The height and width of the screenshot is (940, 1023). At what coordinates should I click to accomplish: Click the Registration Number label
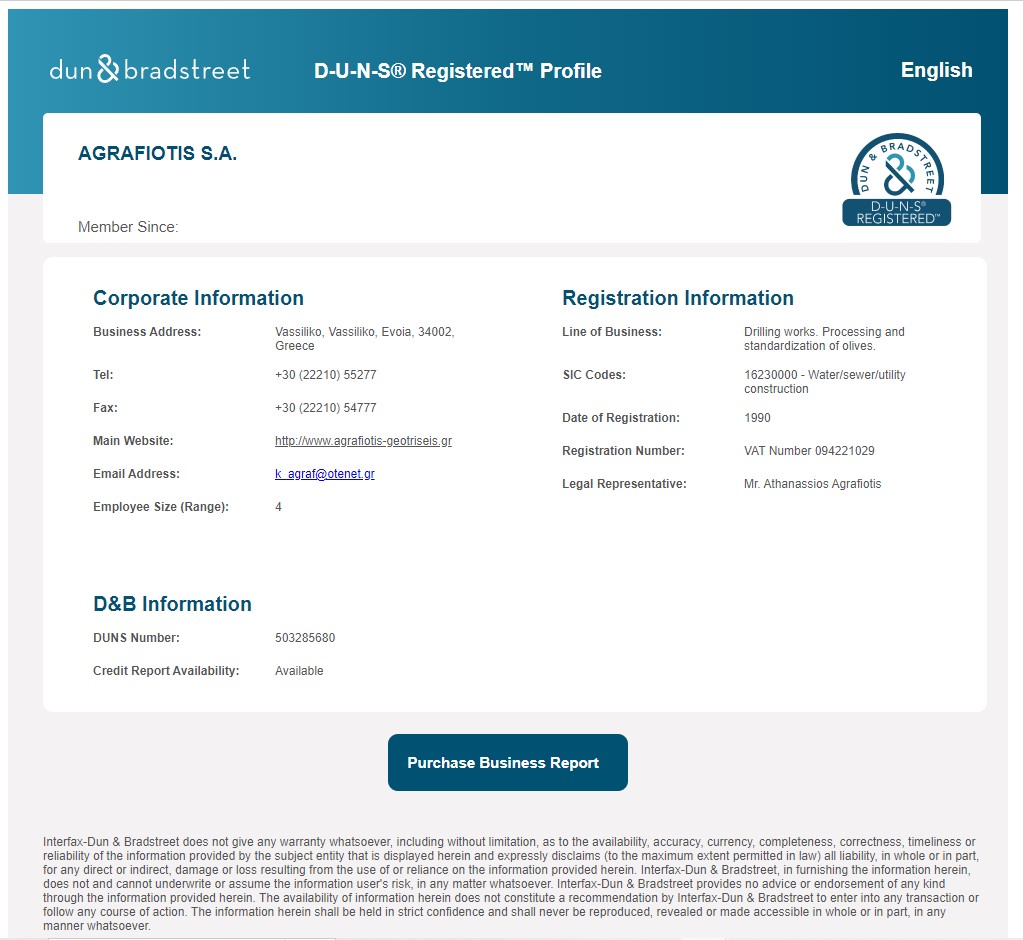tap(623, 451)
